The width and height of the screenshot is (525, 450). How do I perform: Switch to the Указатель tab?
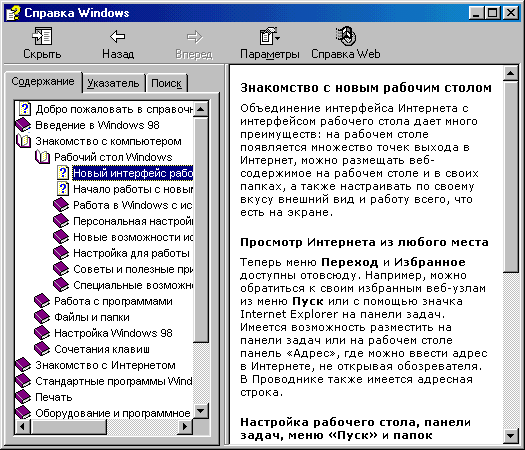click(113, 83)
